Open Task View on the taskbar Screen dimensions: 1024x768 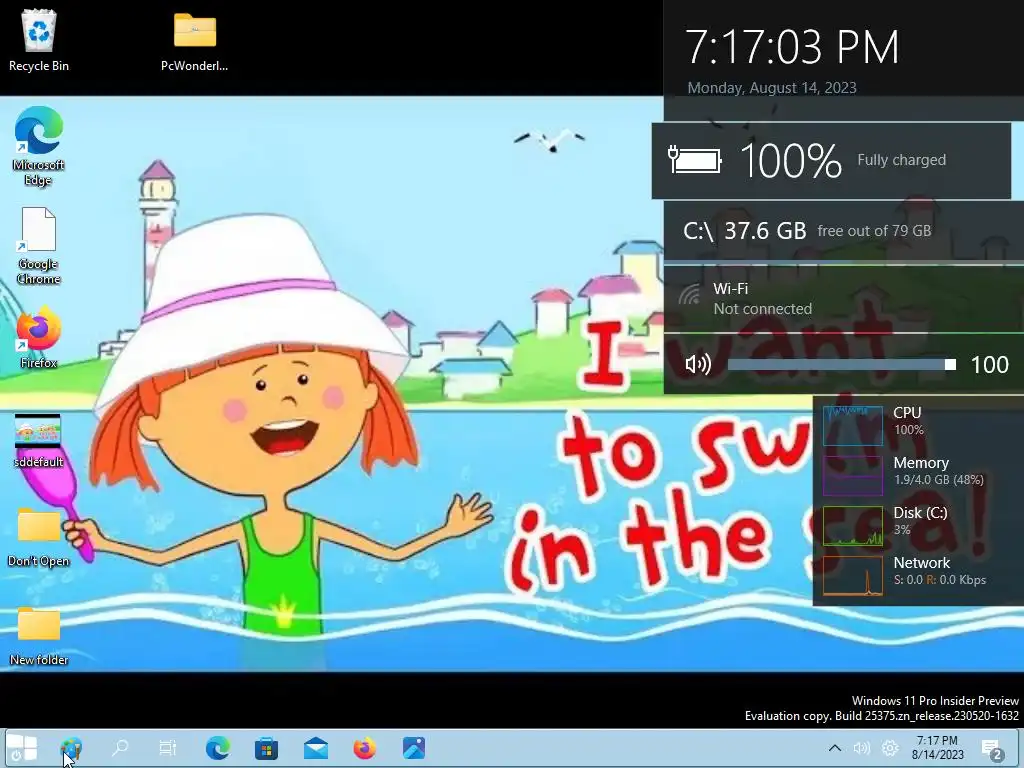[168, 748]
